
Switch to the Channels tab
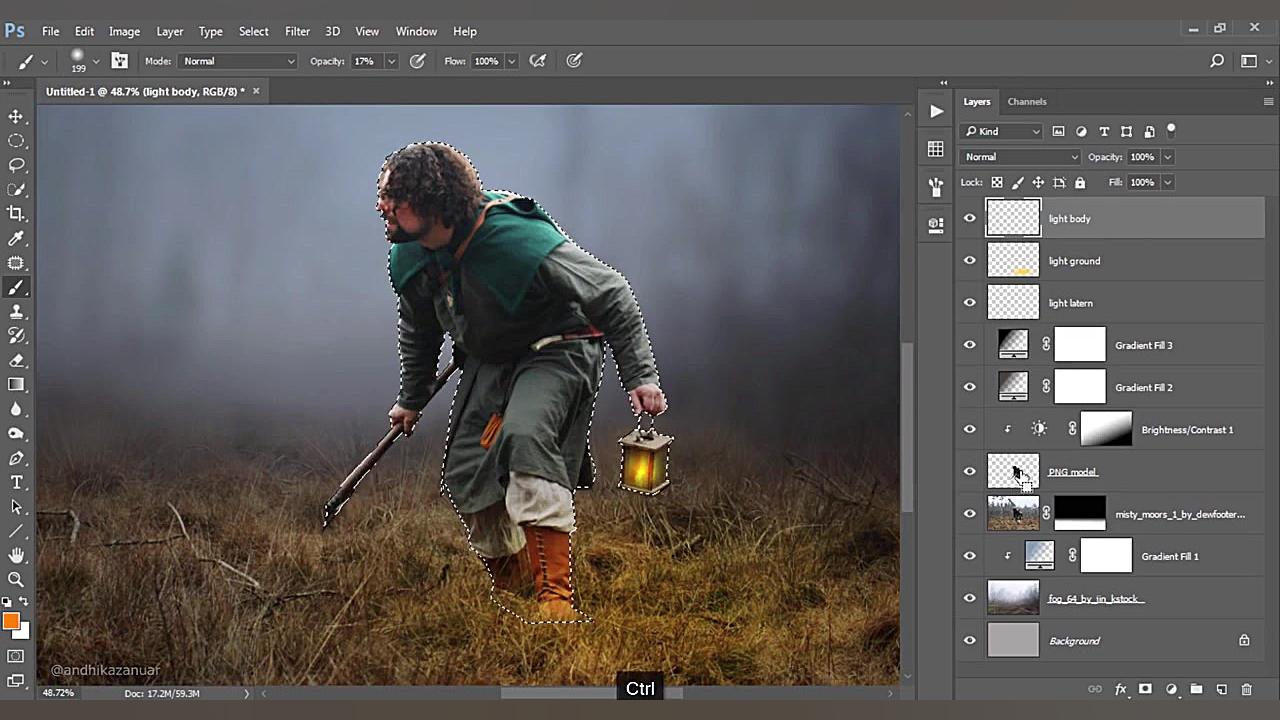(x=1026, y=102)
